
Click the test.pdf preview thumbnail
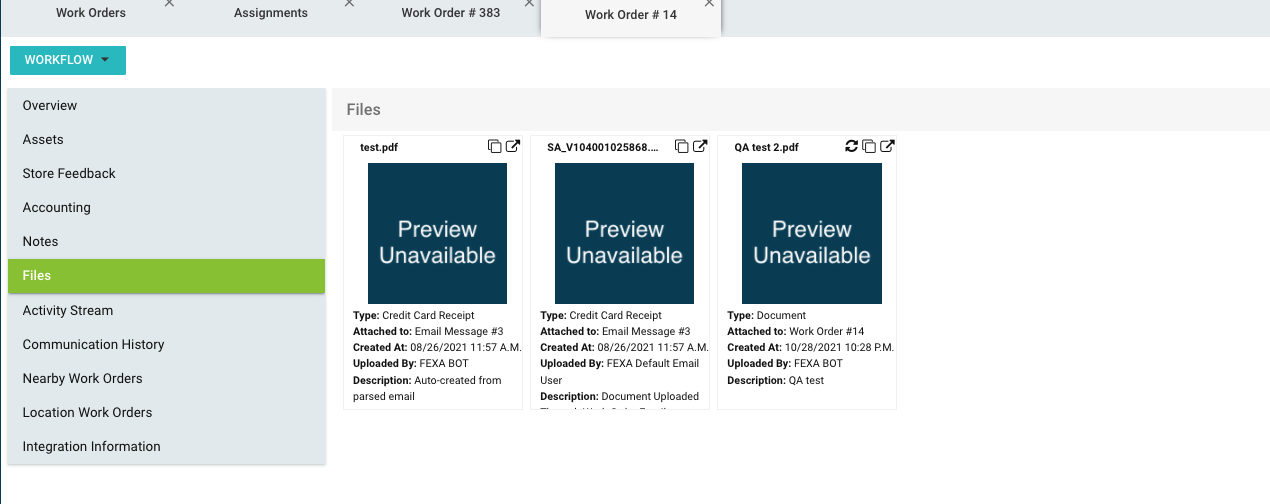pos(437,233)
